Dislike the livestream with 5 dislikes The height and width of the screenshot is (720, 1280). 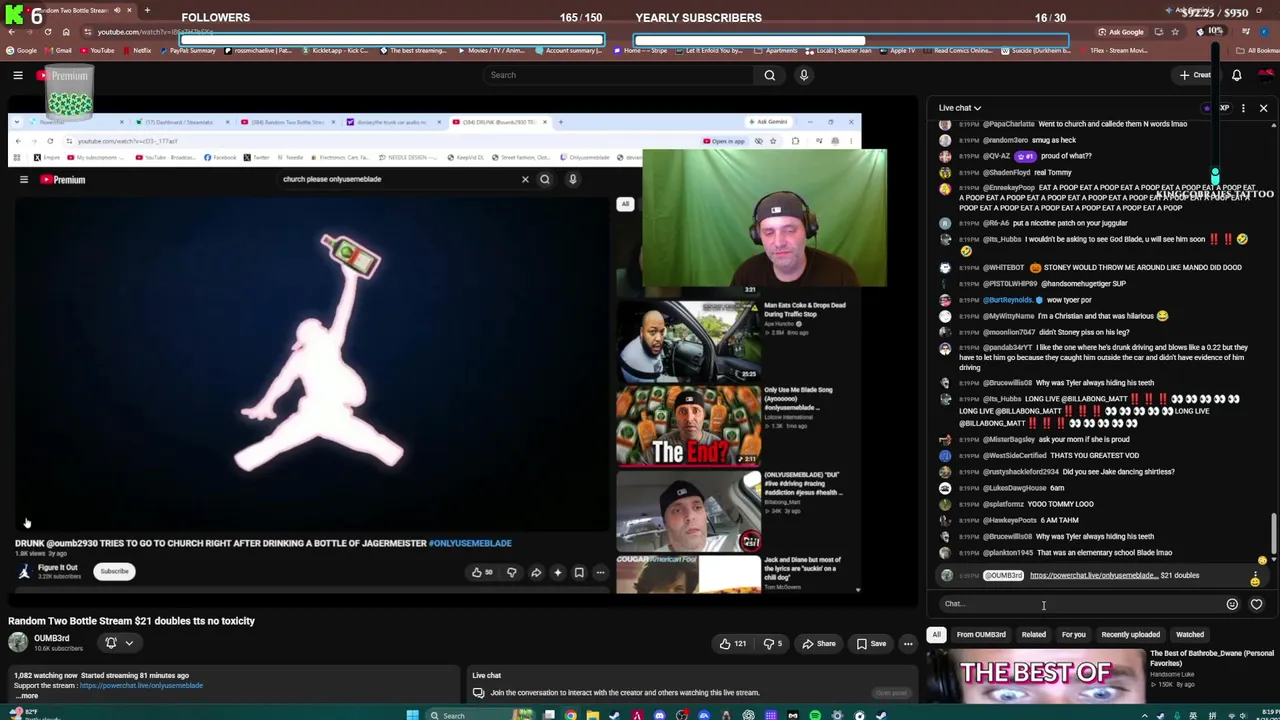pos(773,644)
